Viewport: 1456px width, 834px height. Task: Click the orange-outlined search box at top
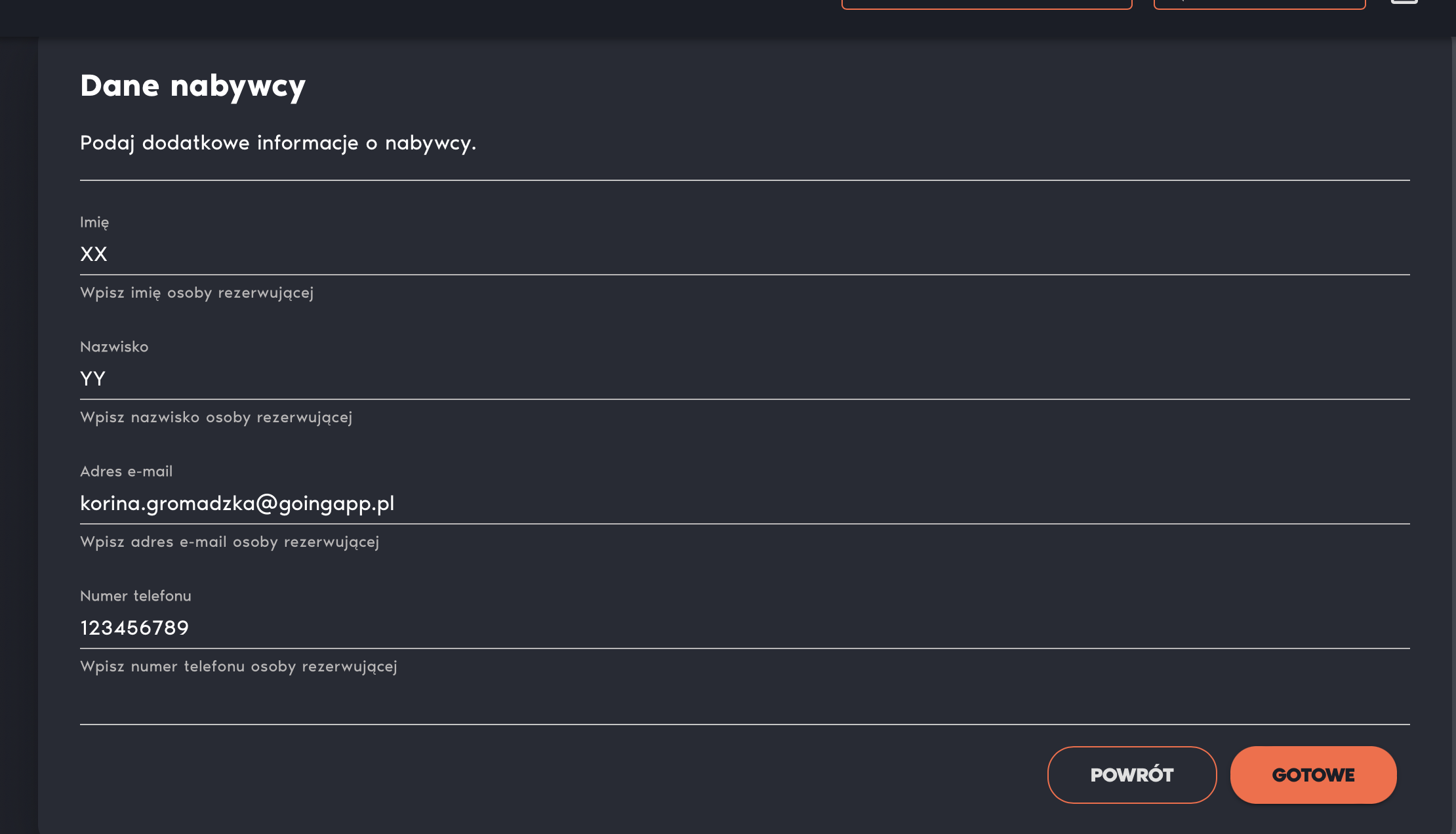[1259, 4]
